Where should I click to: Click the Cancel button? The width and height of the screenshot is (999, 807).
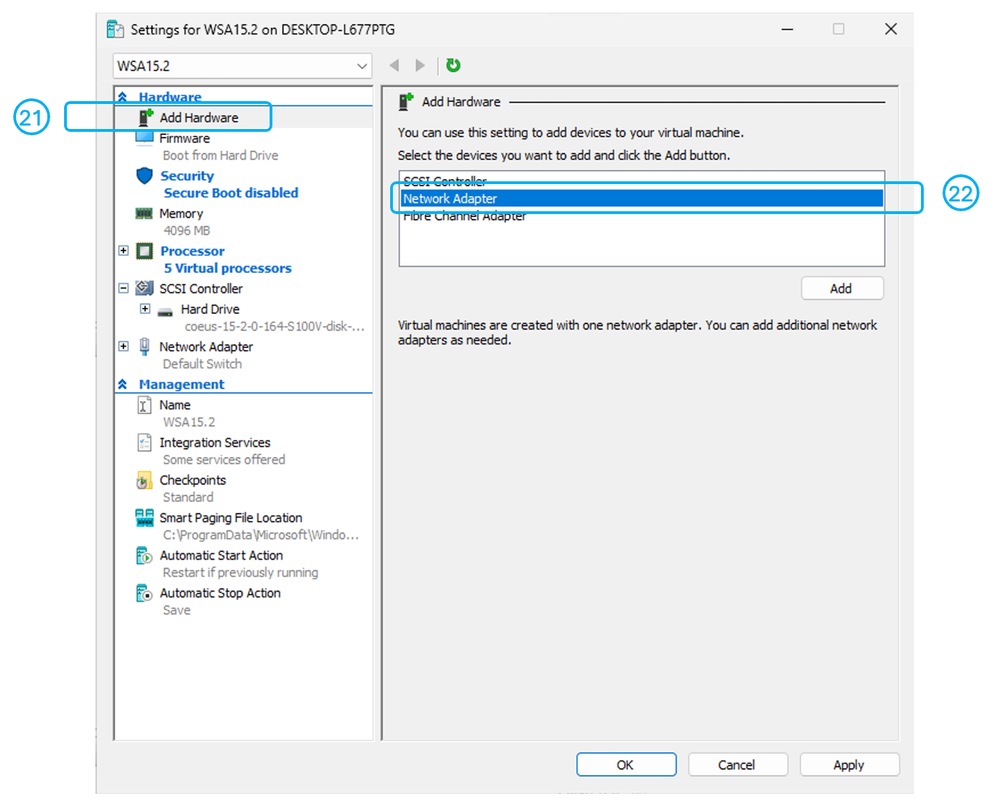[737, 764]
